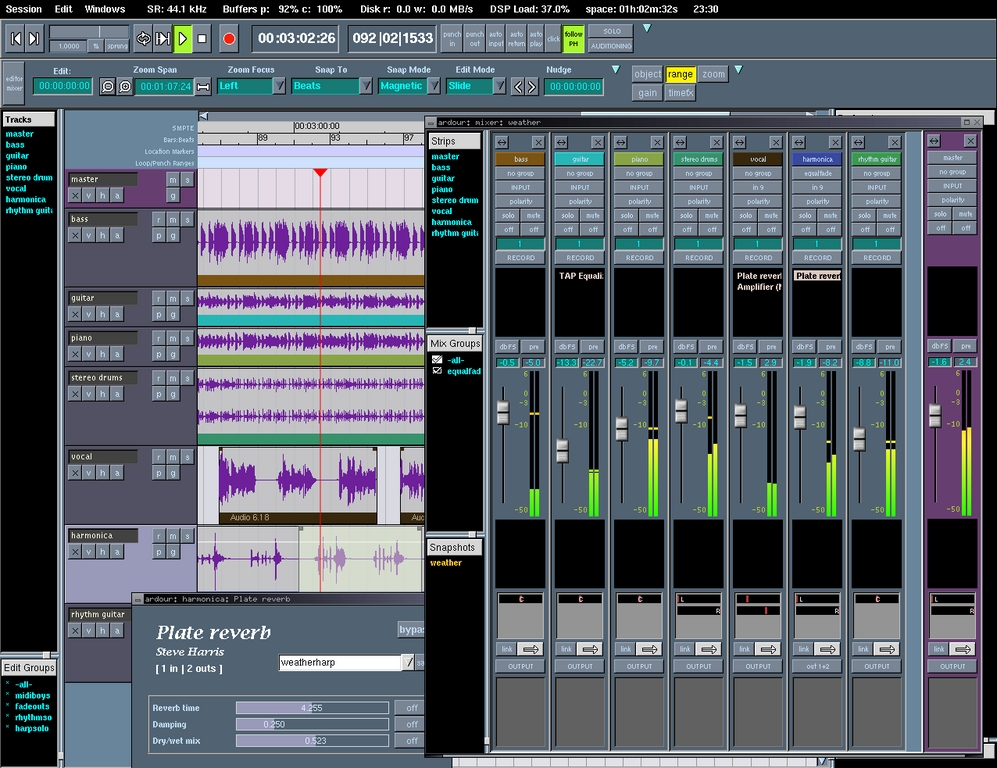Screen dimensions: 997x768
Task: Toggle the loop playback icon
Action: tap(144, 39)
